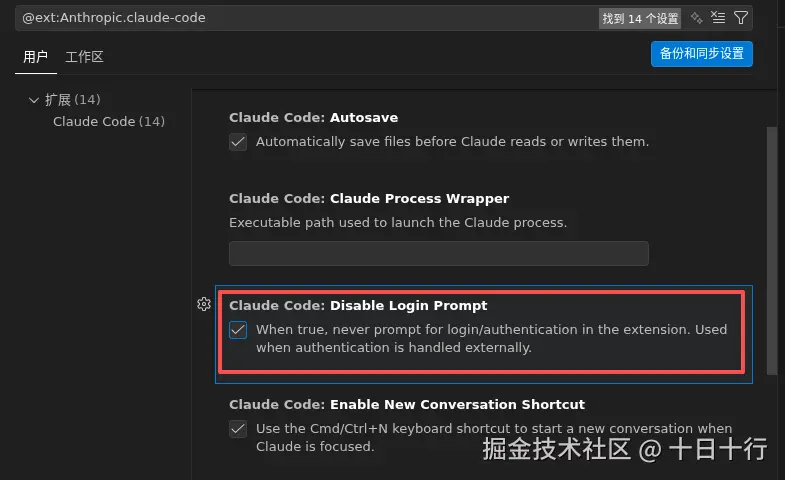The height and width of the screenshot is (480, 785).
Task: Collapse the 扩展 (14) tree node
Action: click(x=34, y=100)
